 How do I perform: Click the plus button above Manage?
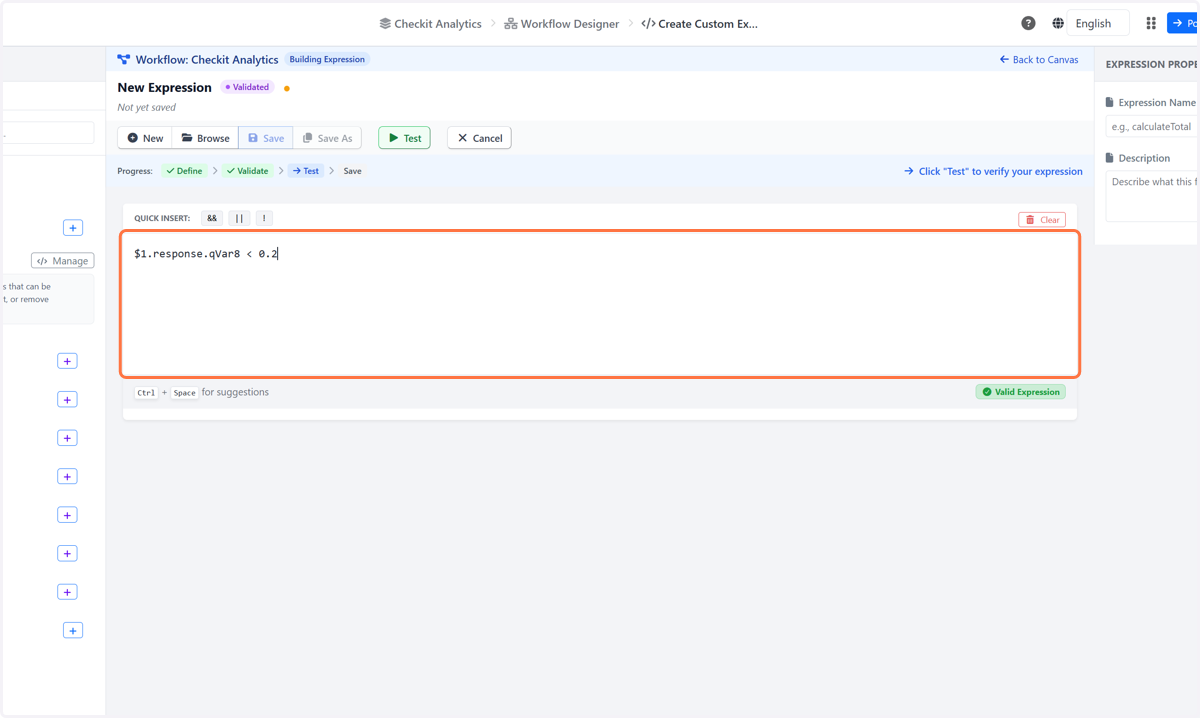73,228
